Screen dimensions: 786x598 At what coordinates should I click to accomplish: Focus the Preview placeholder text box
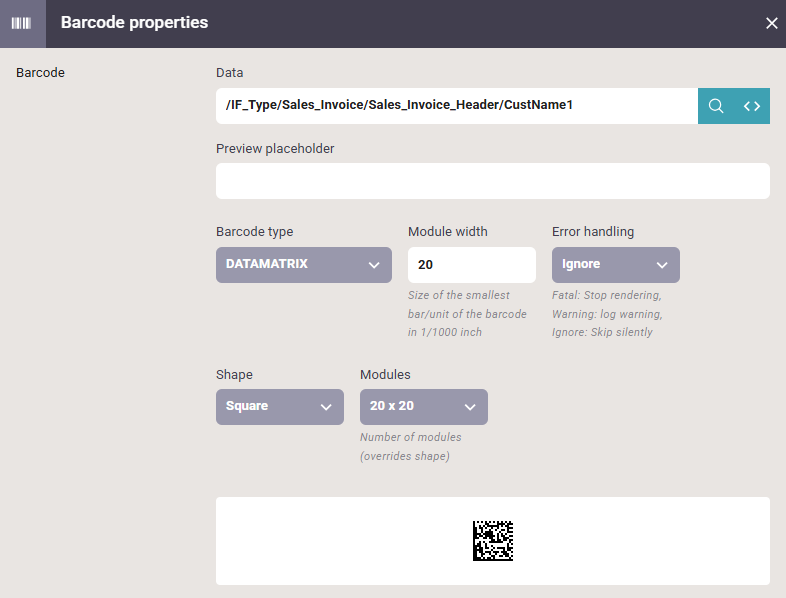click(x=493, y=181)
